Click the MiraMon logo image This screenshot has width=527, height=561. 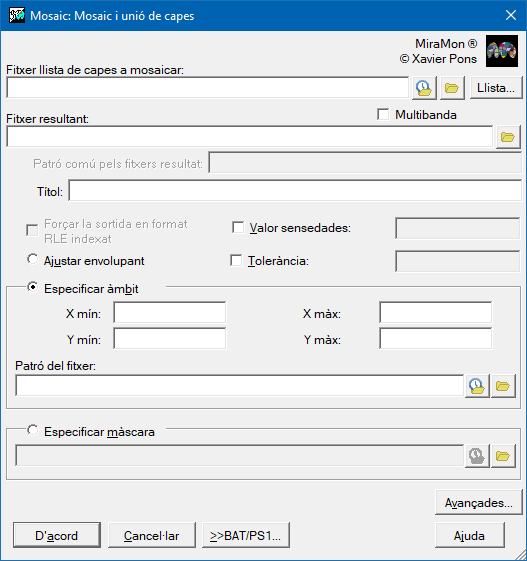click(x=502, y=51)
